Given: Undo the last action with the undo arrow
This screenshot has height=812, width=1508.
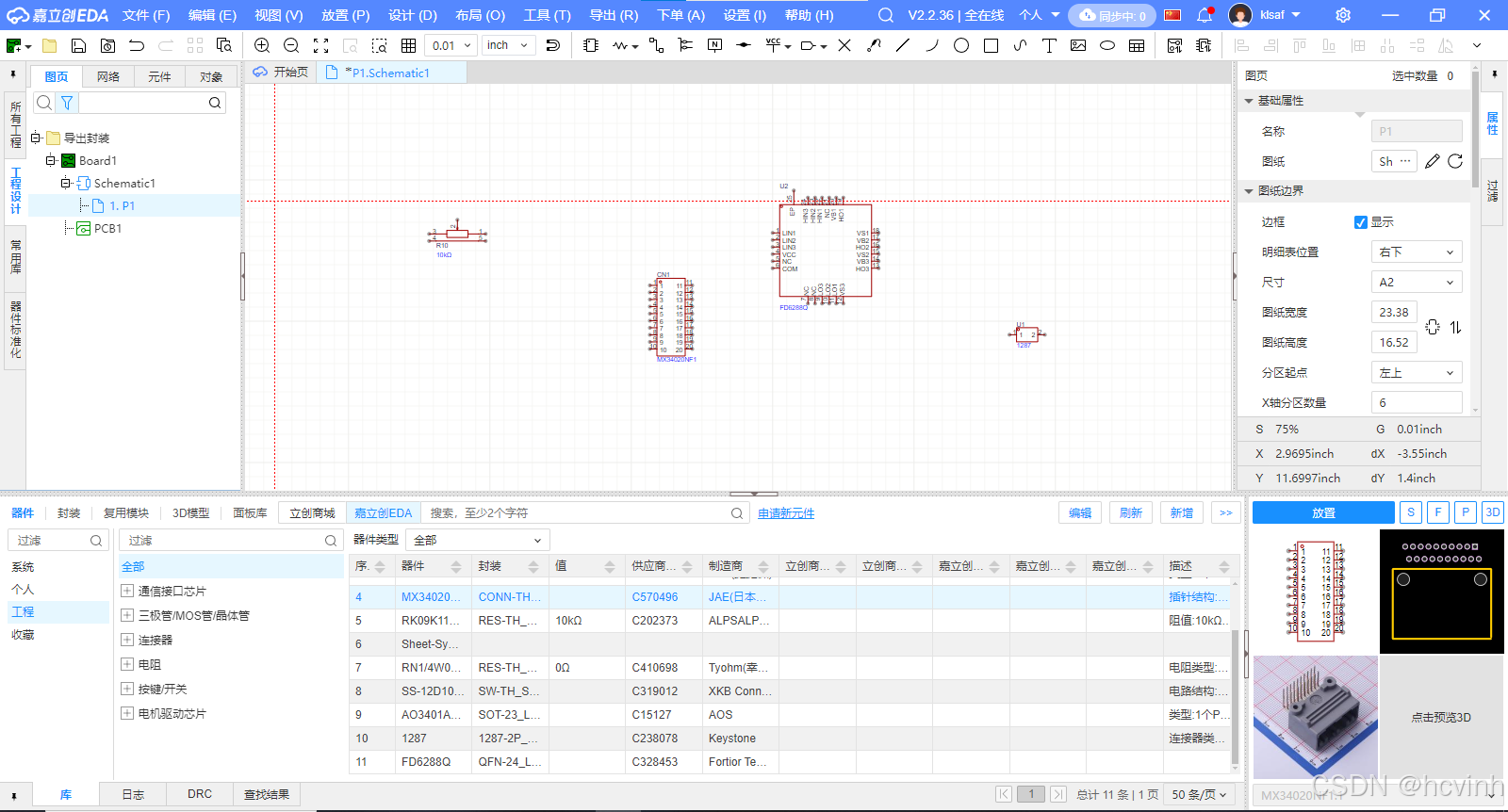Looking at the screenshot, I should (x=137, y=45).
